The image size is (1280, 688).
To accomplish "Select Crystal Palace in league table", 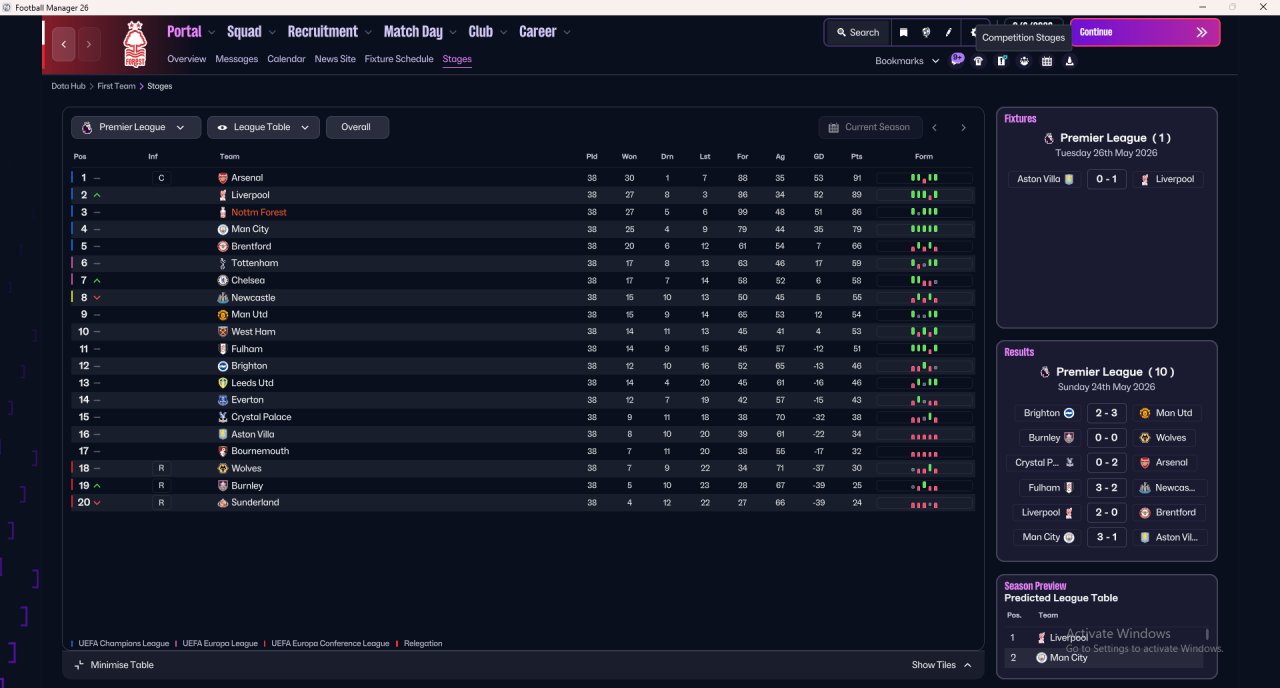I will 261,417.
